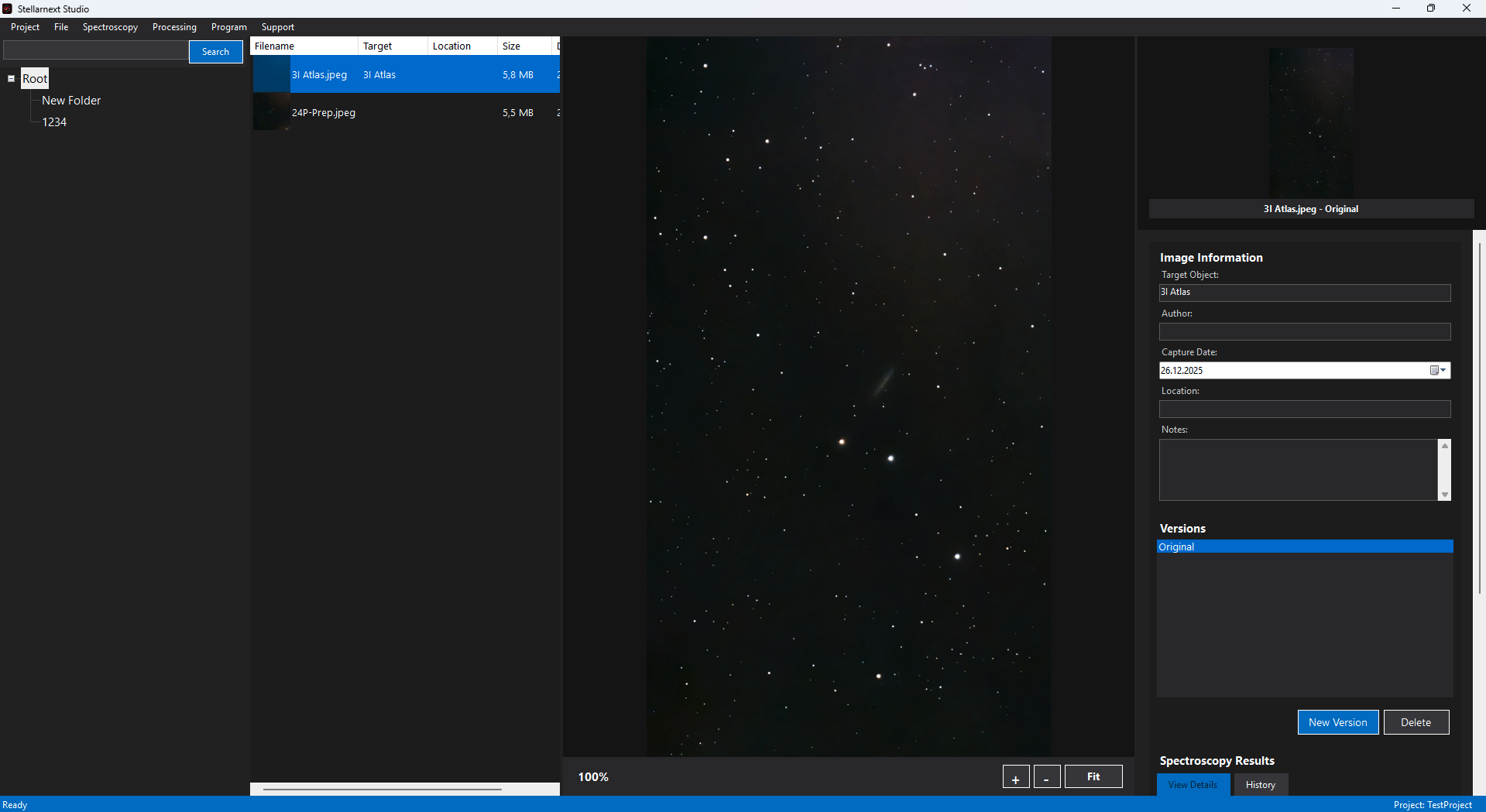The height and width of the screenshot is (812, 1486).
Task: Click the Stellarnext Studio app icon
Action: (7, 9)
